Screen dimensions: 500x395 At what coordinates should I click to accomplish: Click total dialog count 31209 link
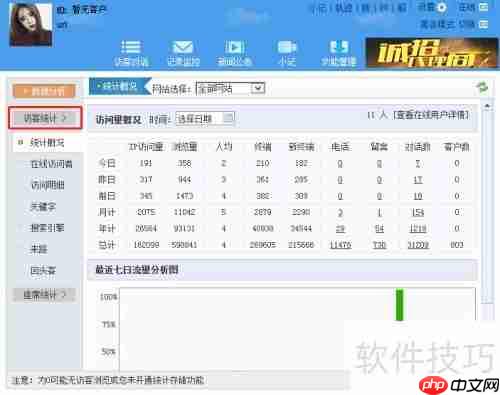(x=418, y=245)
